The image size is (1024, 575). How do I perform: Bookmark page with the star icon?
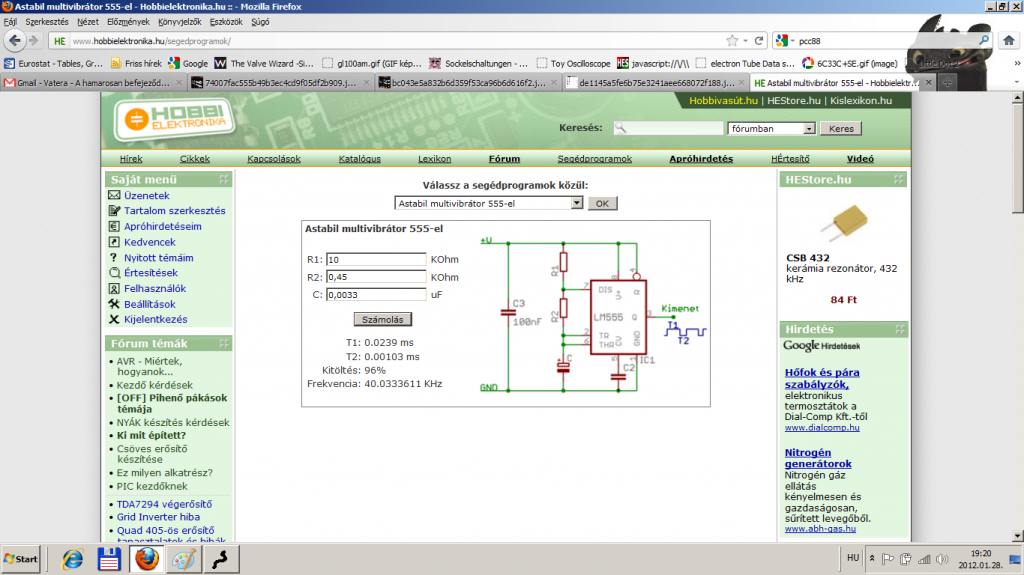[x=732, y=41]
